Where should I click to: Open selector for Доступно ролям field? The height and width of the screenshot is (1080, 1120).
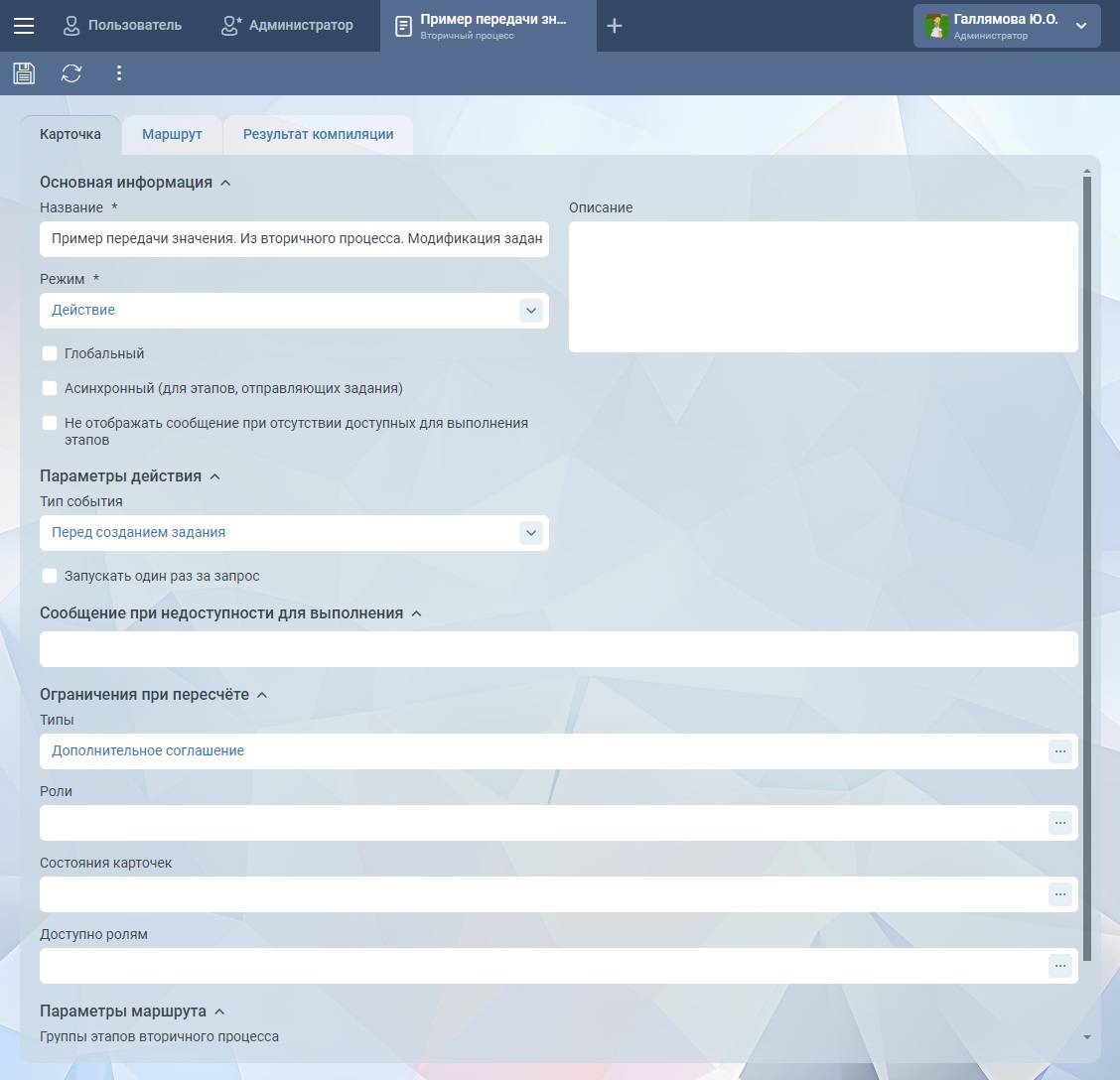click(1059, 966)
